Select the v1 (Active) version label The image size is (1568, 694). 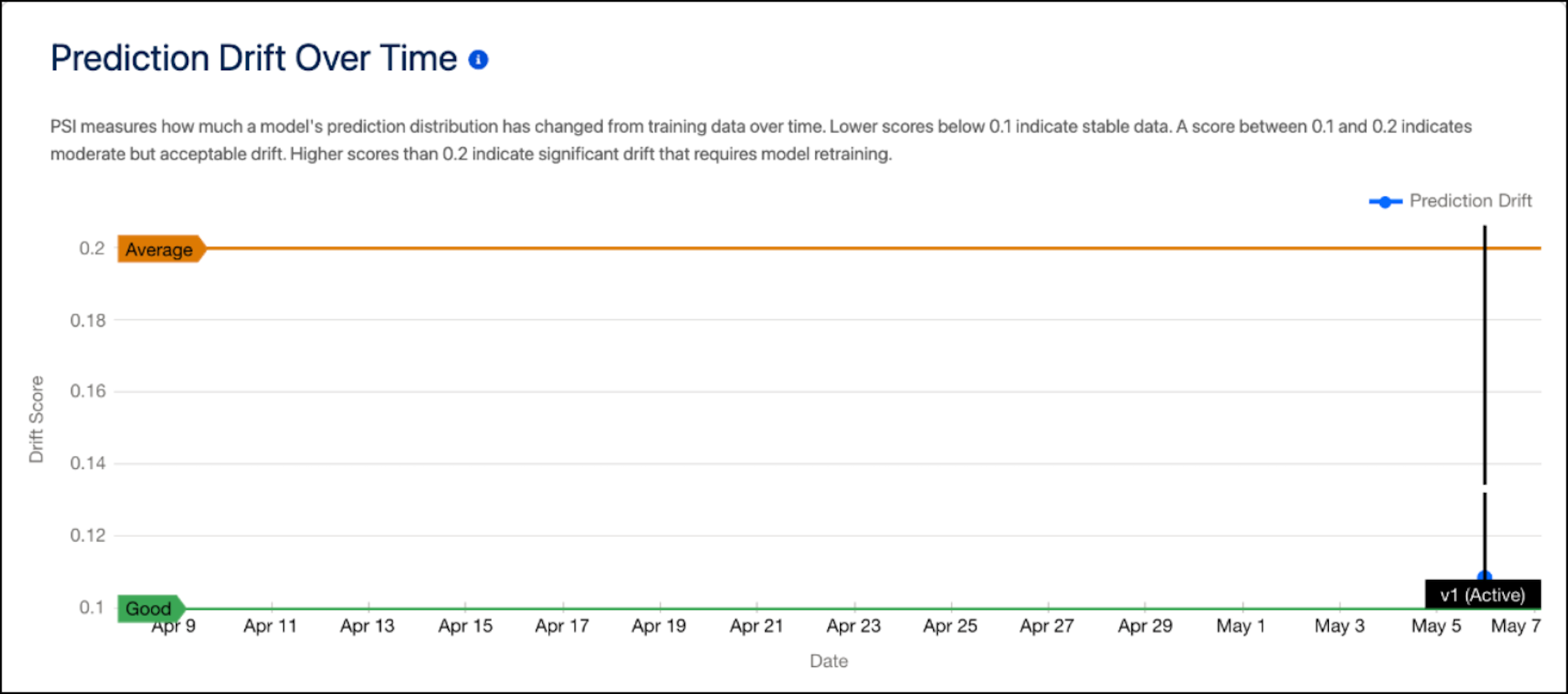point(1482,595)
